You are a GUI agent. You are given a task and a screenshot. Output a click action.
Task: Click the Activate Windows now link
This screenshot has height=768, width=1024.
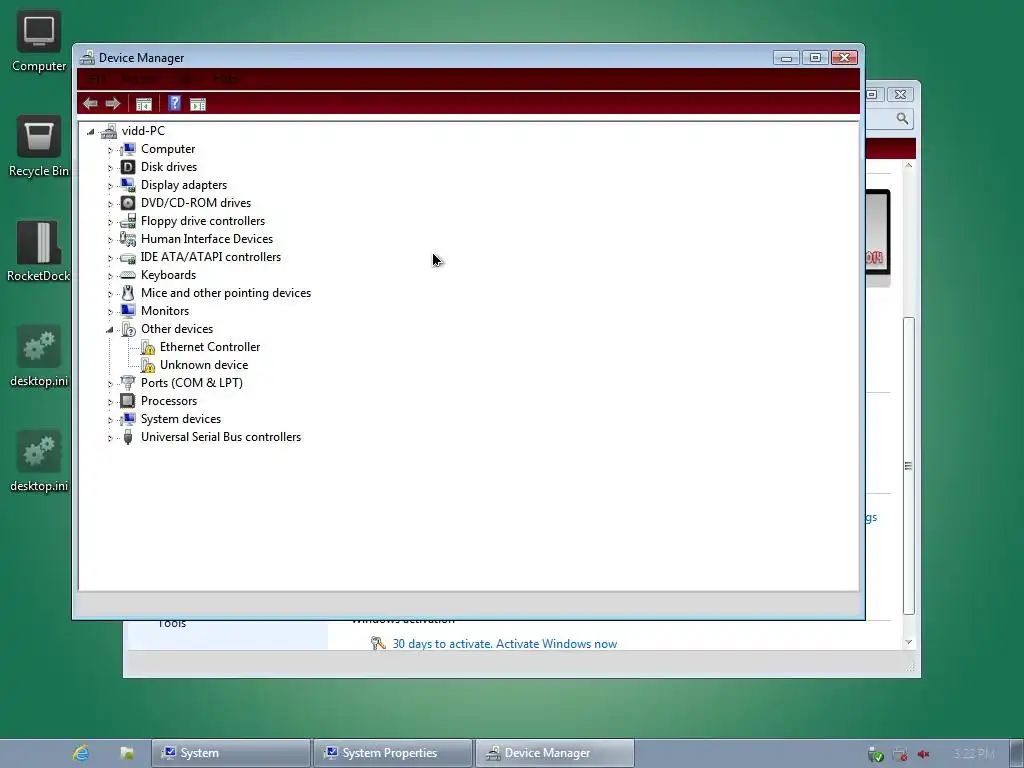[x=556, y=644]
